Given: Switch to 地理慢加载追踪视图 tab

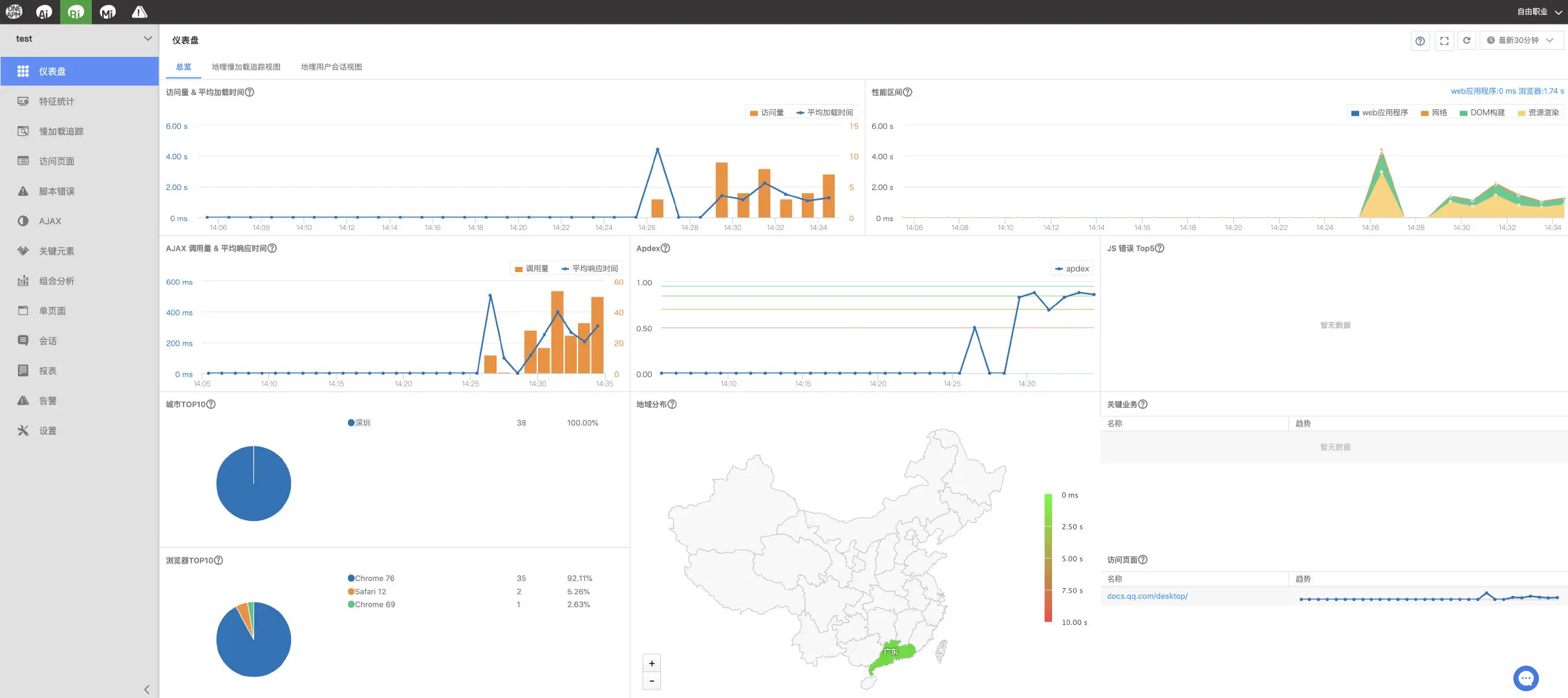Looking at the screenshot, I should (246, 67).
